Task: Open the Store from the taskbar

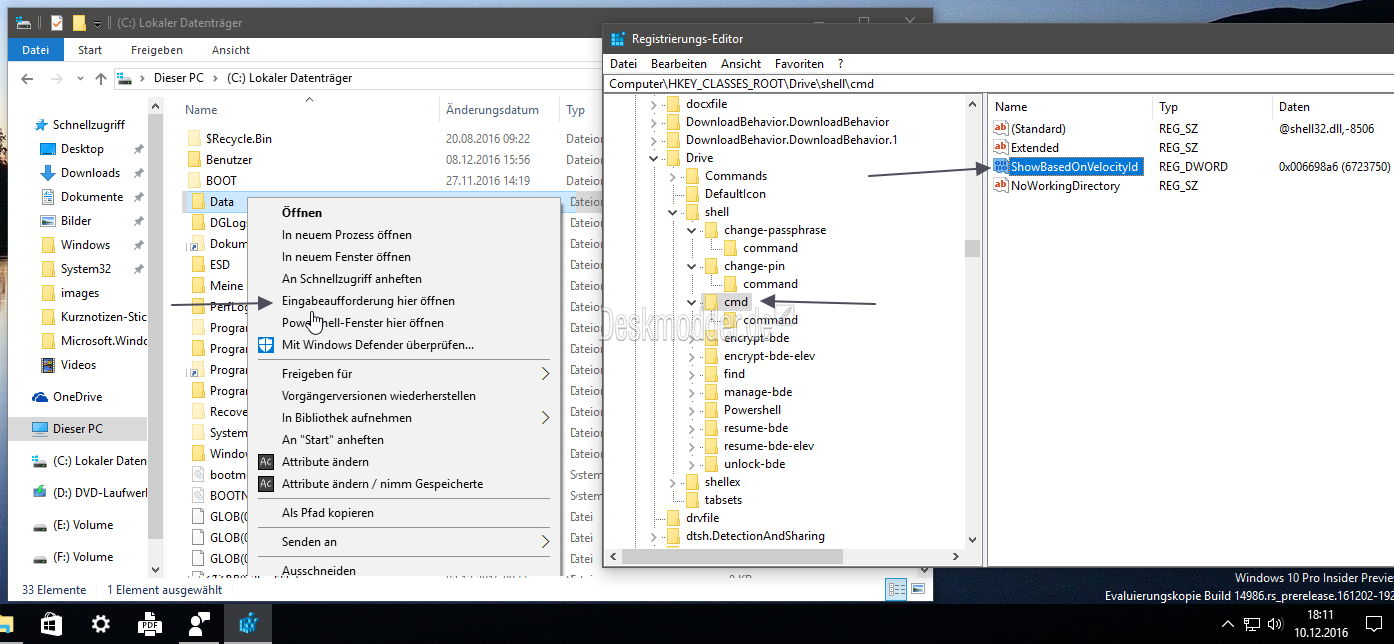Action: [x=50, y=624]
